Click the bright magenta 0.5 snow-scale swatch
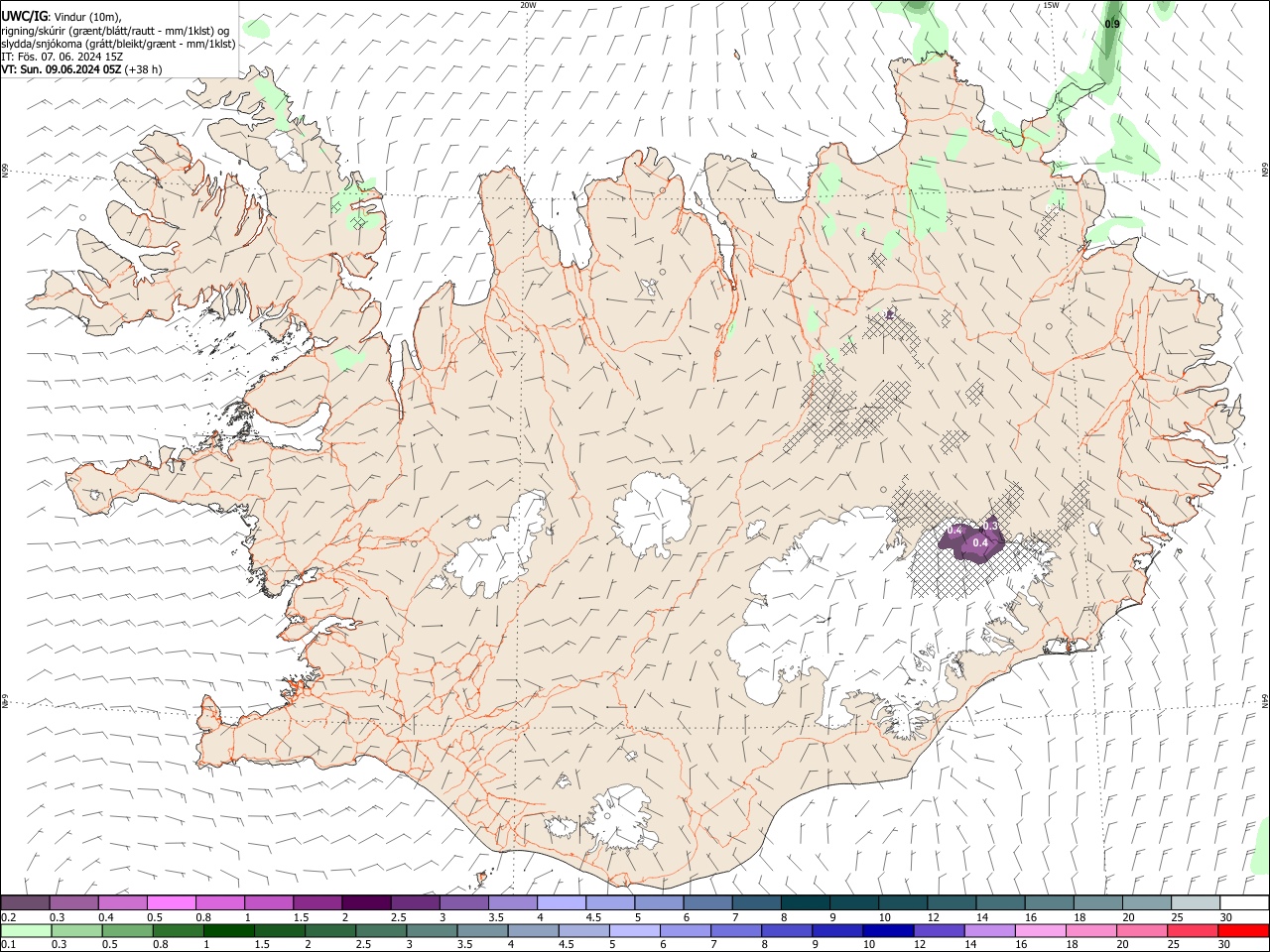The width and height of the screenshot is (1270, 952). pyautogui.click(x=171, y=902)
